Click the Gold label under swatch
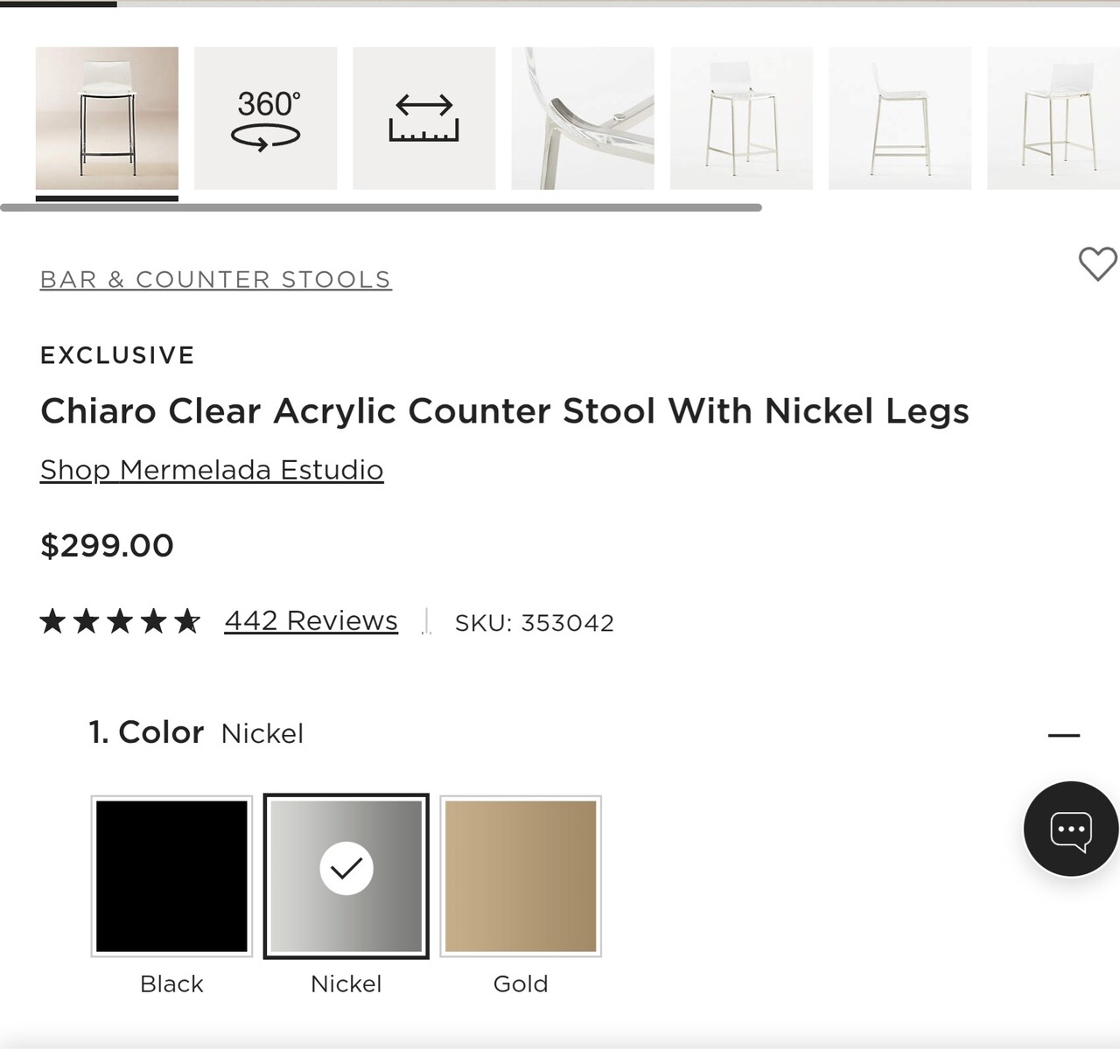Image resolution: width=1120 pixels, height=1064 pixels. (521, 983)
